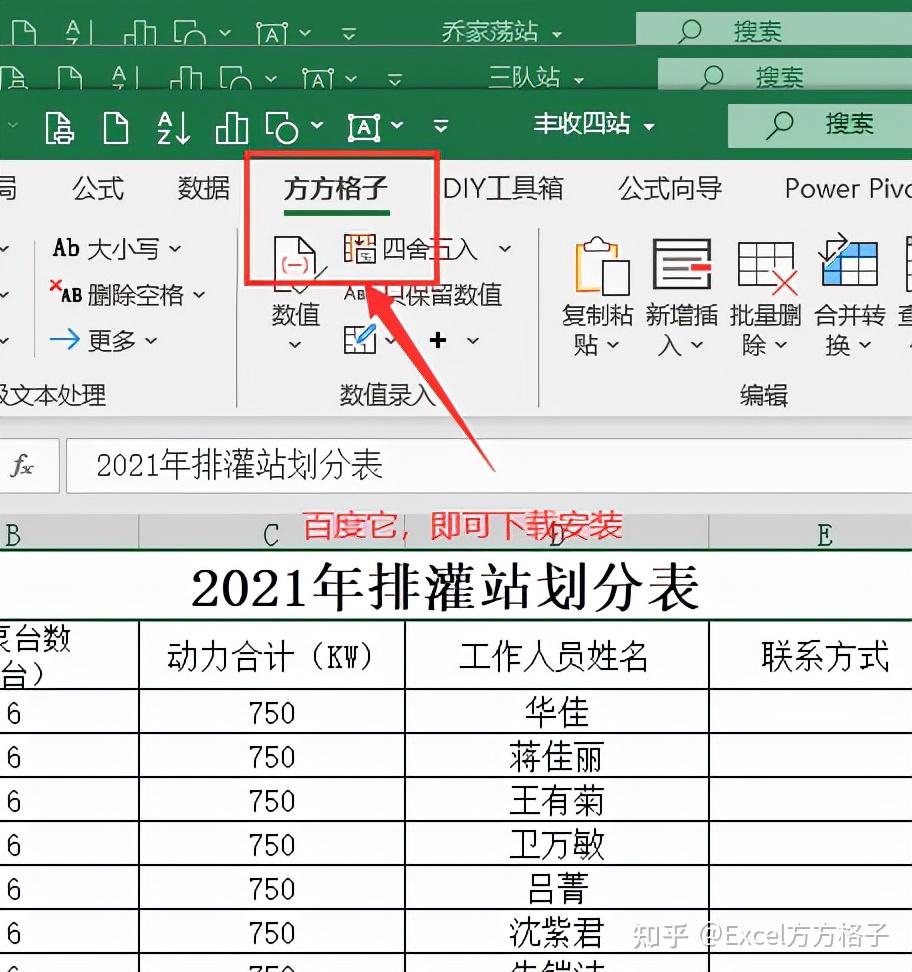Open 删除空格 dropdown

coord(127,294)
